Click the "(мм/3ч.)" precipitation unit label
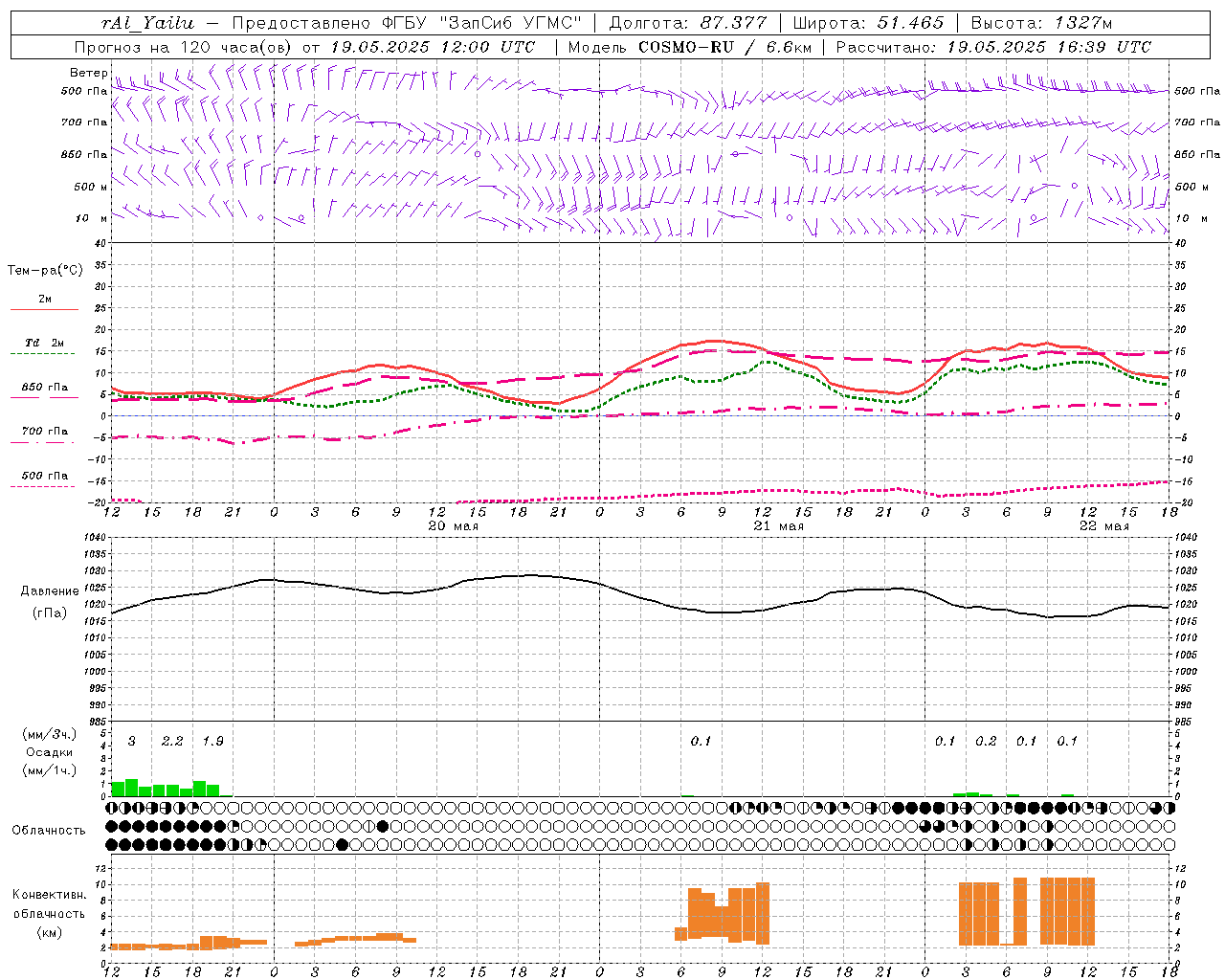 click(x=50, y=734)
